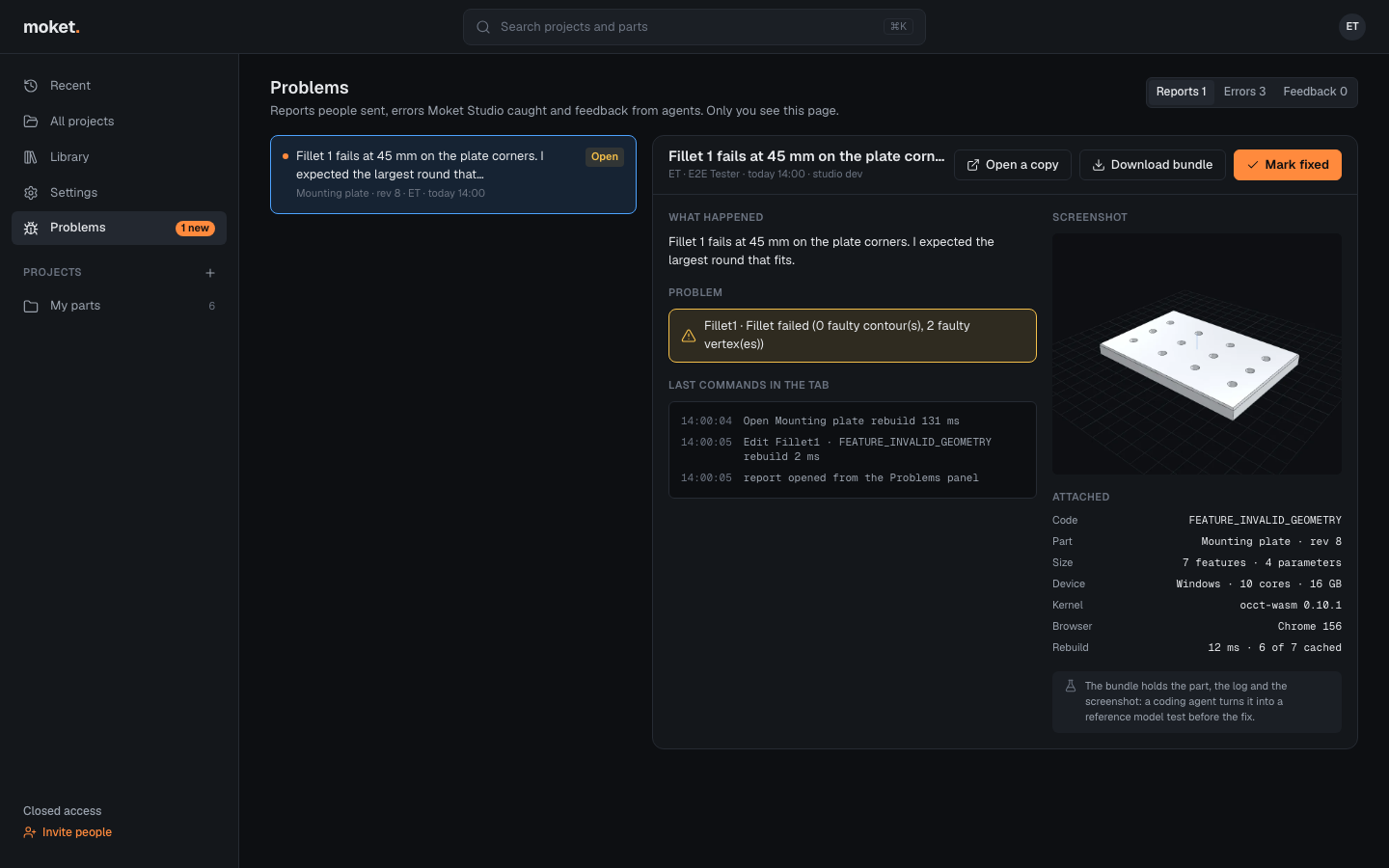
Task: Click the FEATURE_INVALID_GEOMETRY code value
Action: coord(1265,520)
